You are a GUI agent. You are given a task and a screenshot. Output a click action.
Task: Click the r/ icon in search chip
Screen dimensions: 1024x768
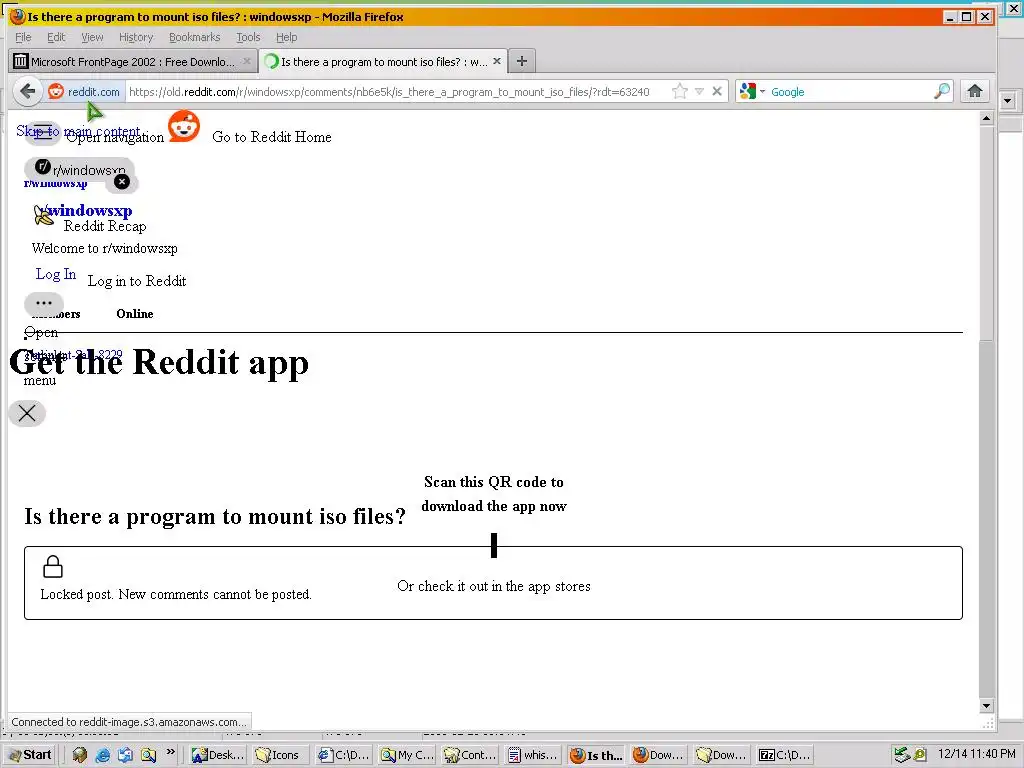[42, 167]
